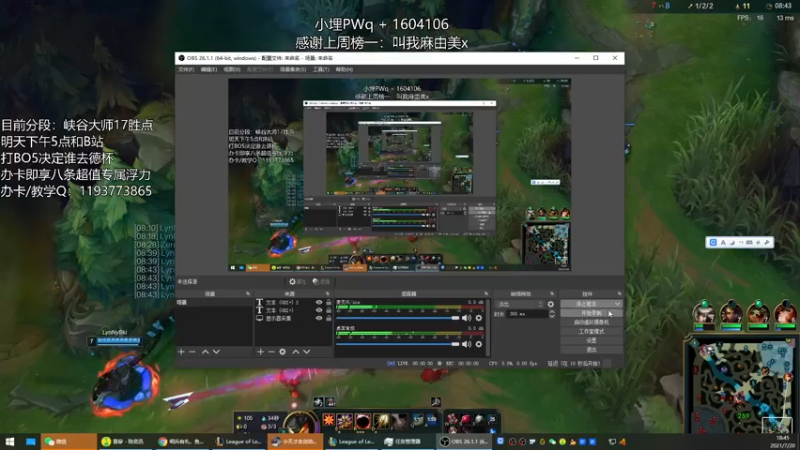The height and width of the screenshot is (450, 800).
Task: Adjust the 桌面音频 volume slider
Action: tap(397, 344)
